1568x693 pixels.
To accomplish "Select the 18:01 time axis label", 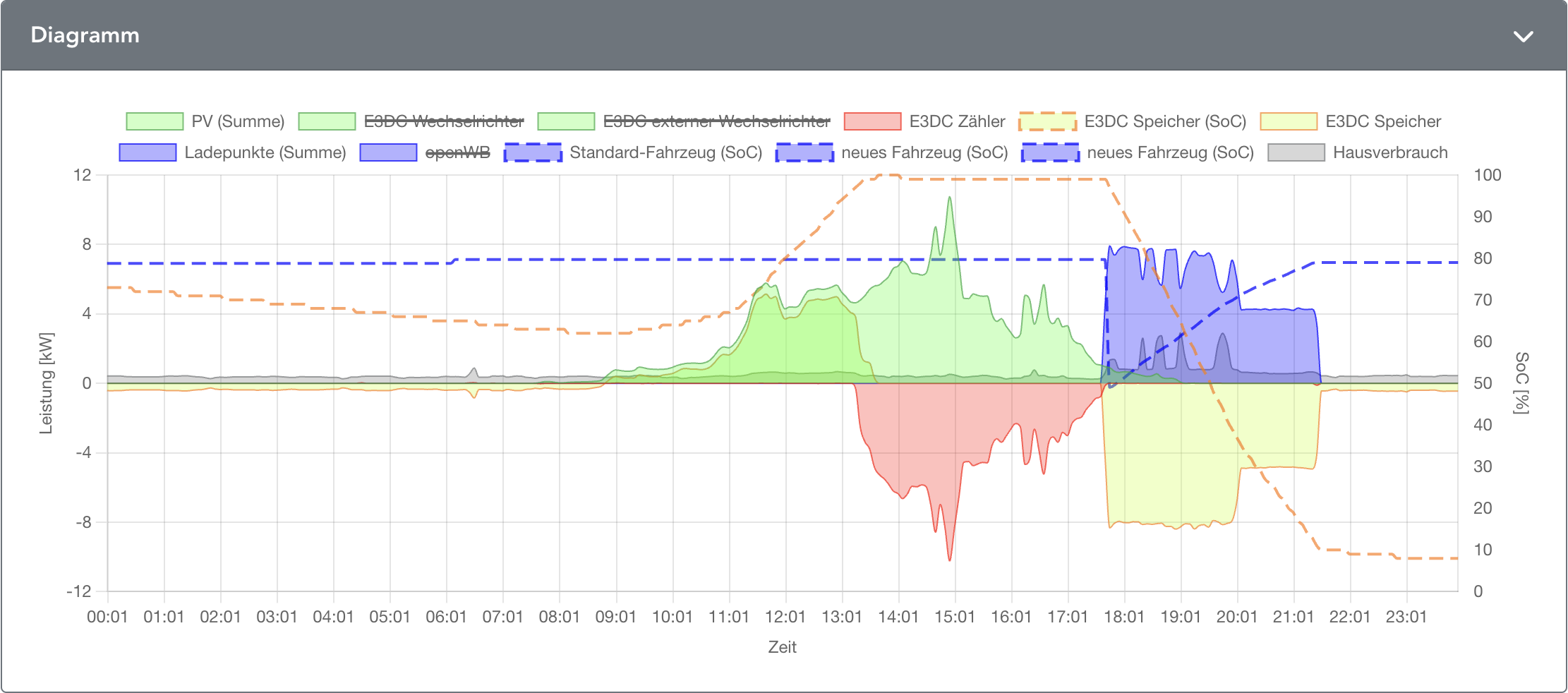I will 1123,617.
